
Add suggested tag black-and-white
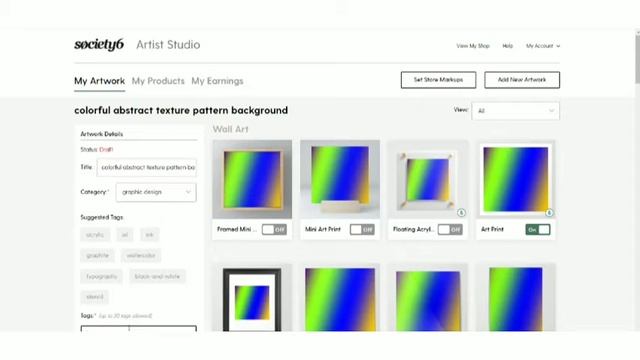(x=157, y=276)
